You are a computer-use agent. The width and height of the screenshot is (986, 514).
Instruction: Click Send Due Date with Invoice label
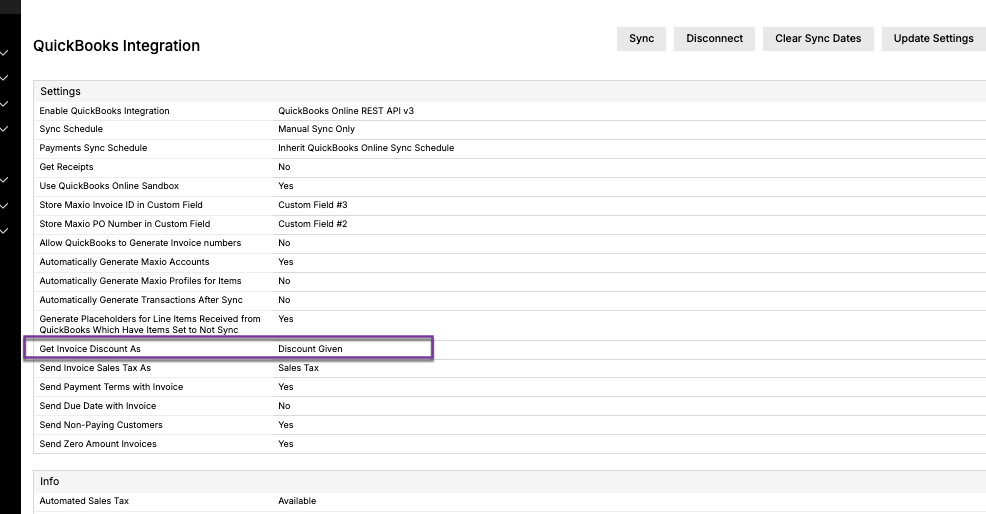click(x=97, y=406)
